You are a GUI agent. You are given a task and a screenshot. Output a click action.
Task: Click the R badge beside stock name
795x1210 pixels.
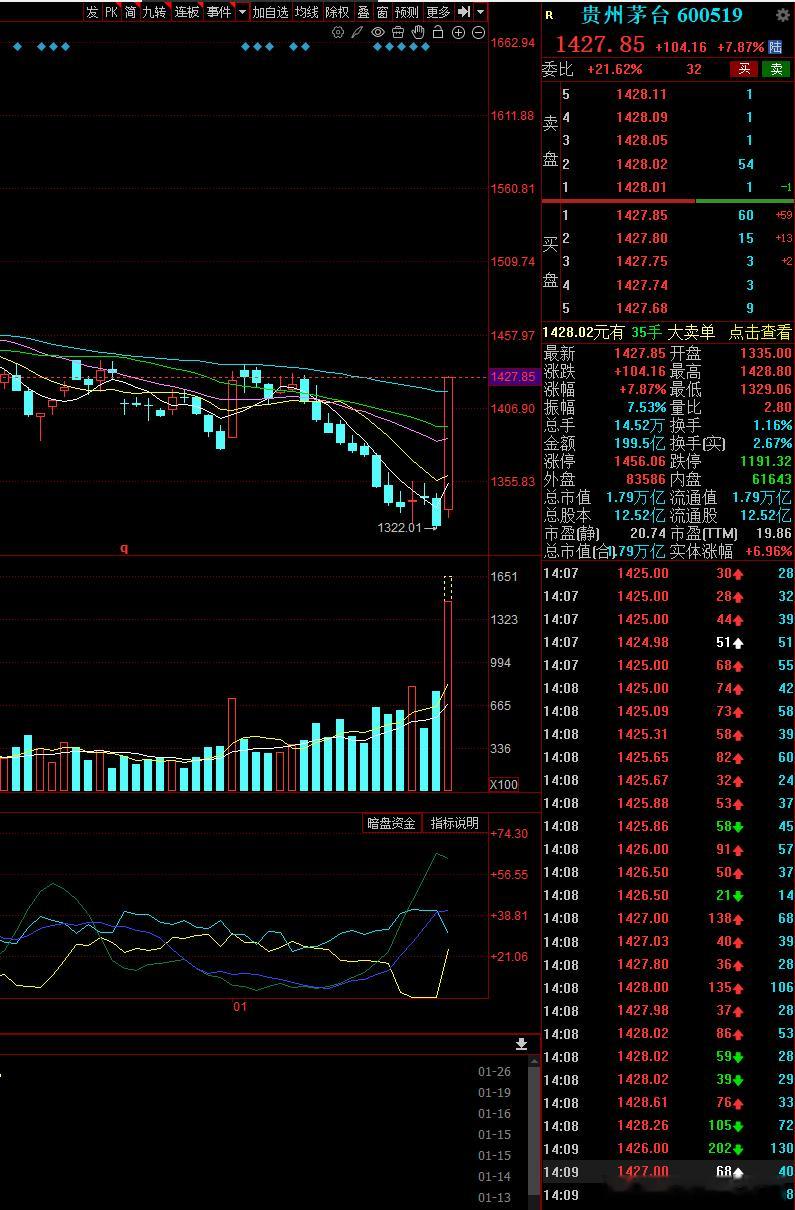click(548, 15)
